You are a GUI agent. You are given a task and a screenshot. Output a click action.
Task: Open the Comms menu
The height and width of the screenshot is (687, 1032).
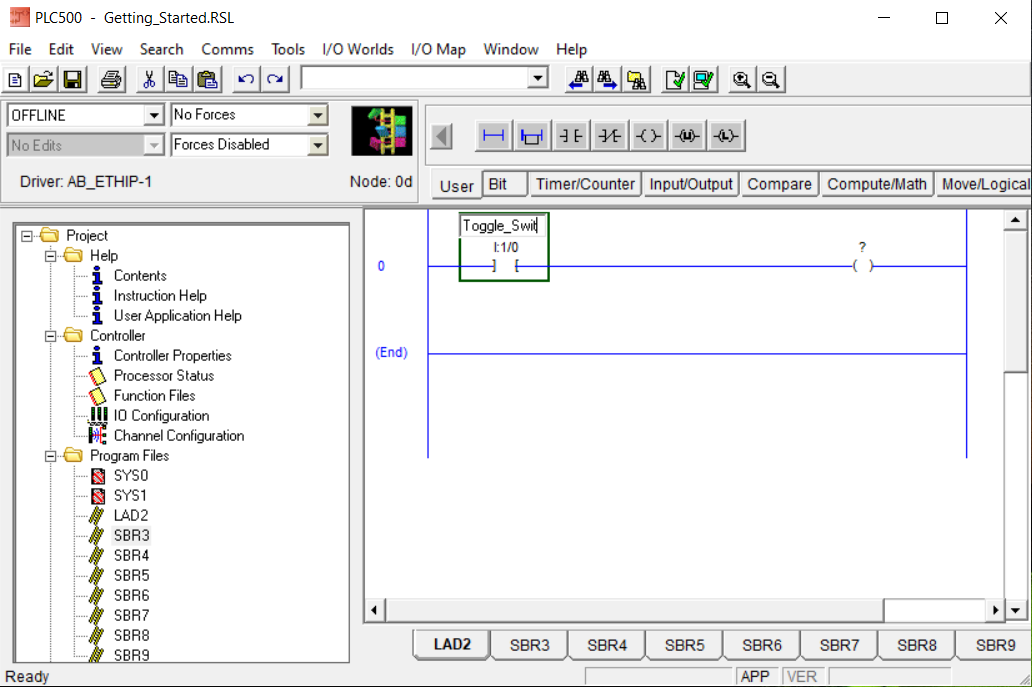227,49
